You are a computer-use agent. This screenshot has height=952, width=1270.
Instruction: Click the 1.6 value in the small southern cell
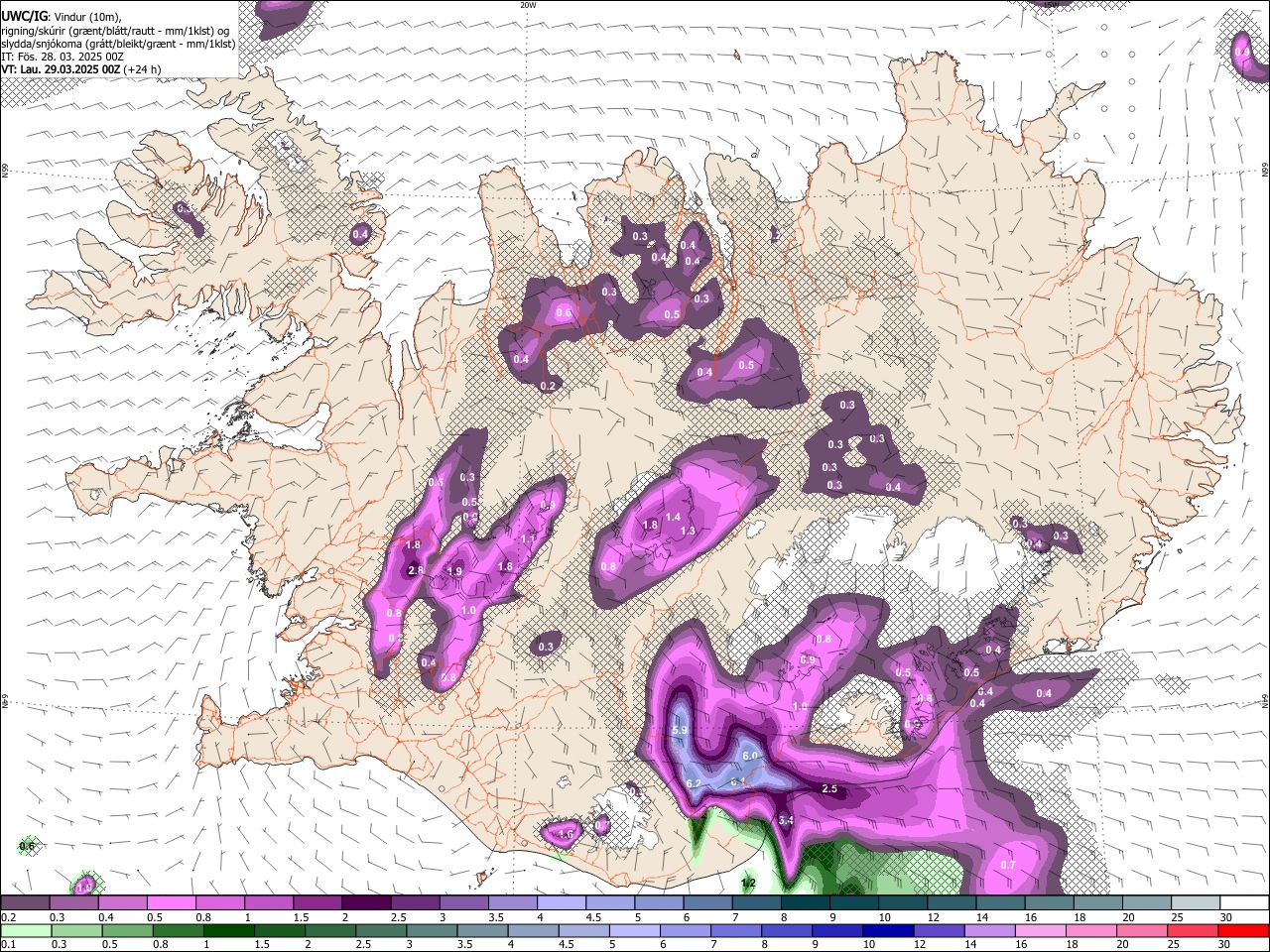(566, 835)
